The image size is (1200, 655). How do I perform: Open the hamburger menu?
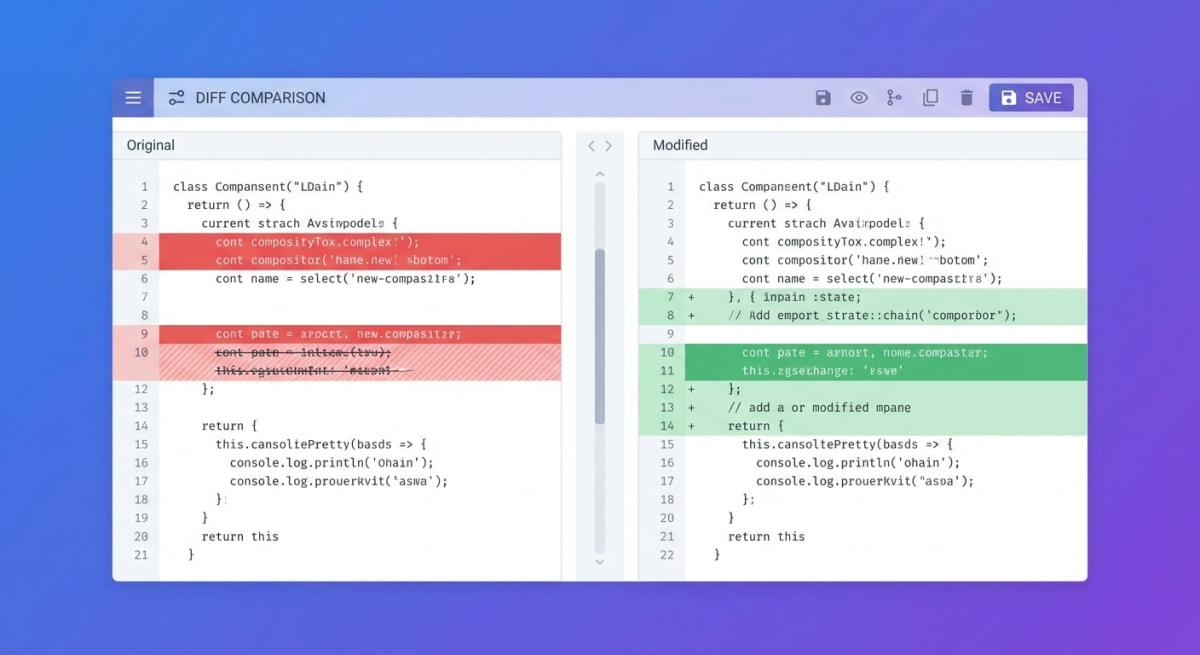point(133,97)
